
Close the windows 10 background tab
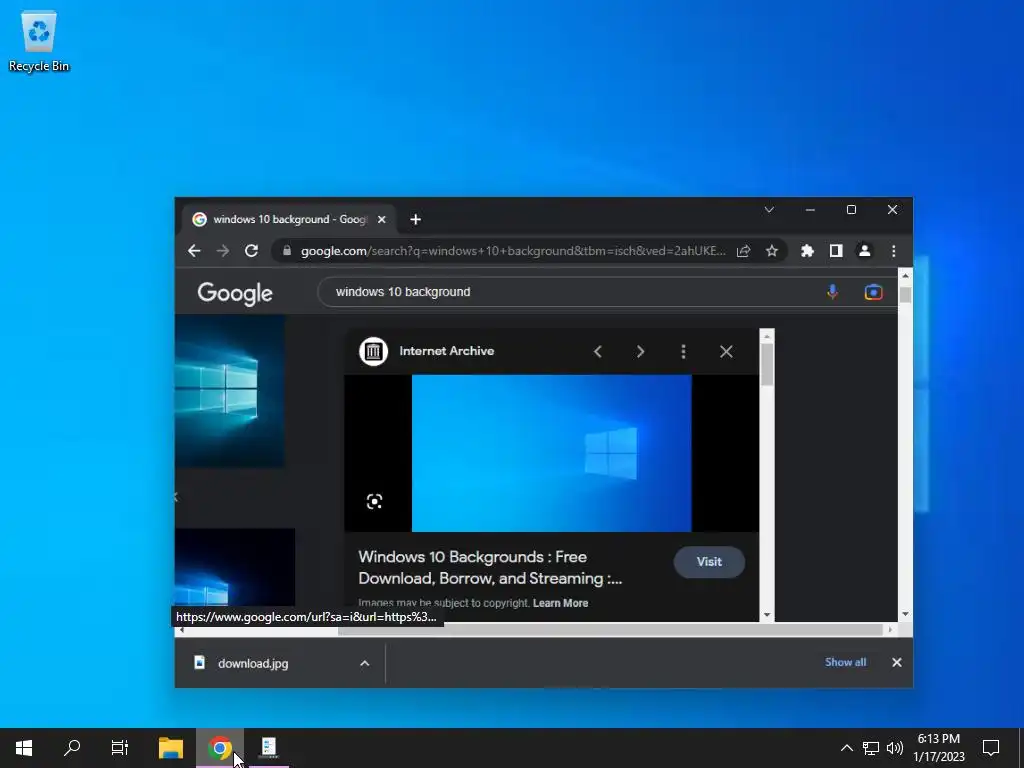pos(382,219)
